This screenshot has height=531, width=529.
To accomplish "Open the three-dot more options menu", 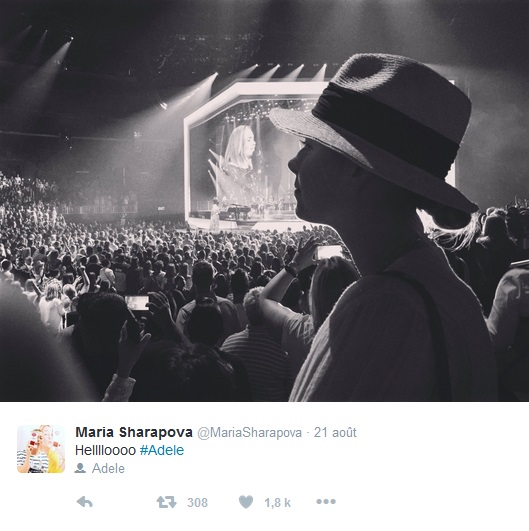I will pos(326,502).
